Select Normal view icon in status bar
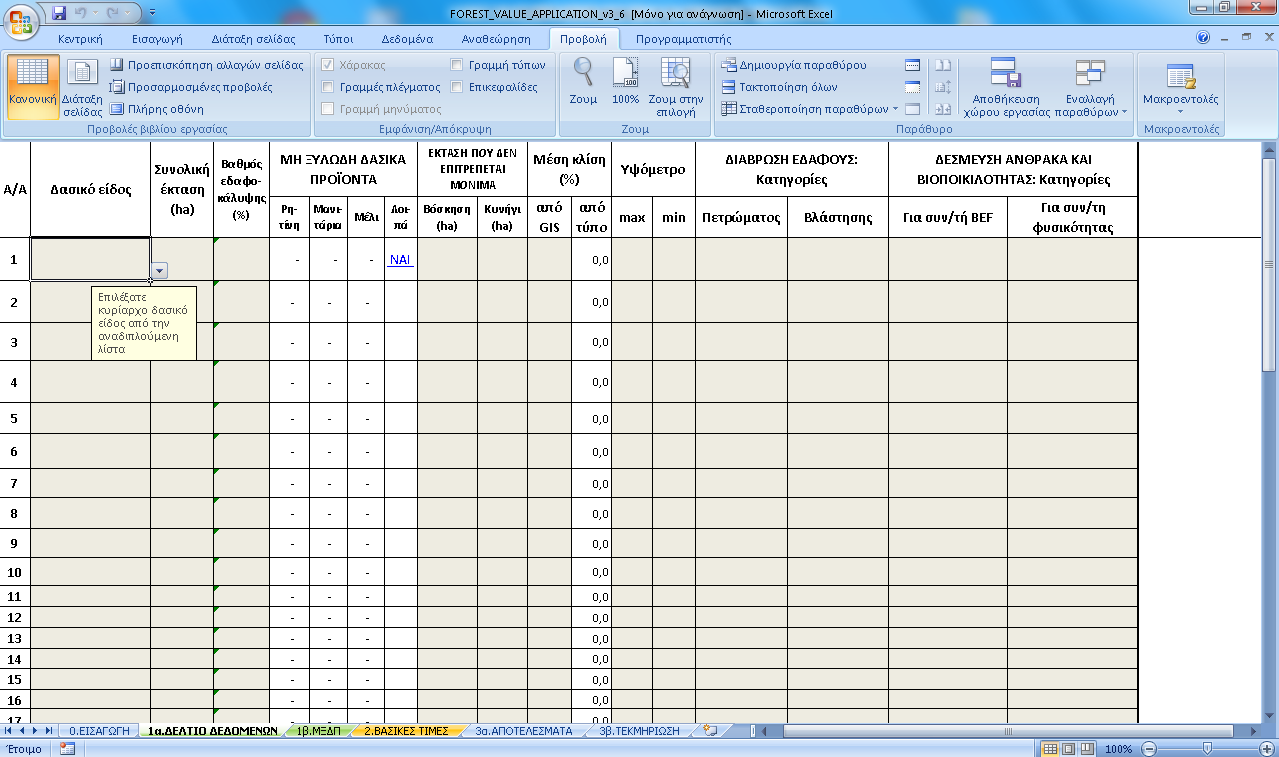 [1050, 748]
